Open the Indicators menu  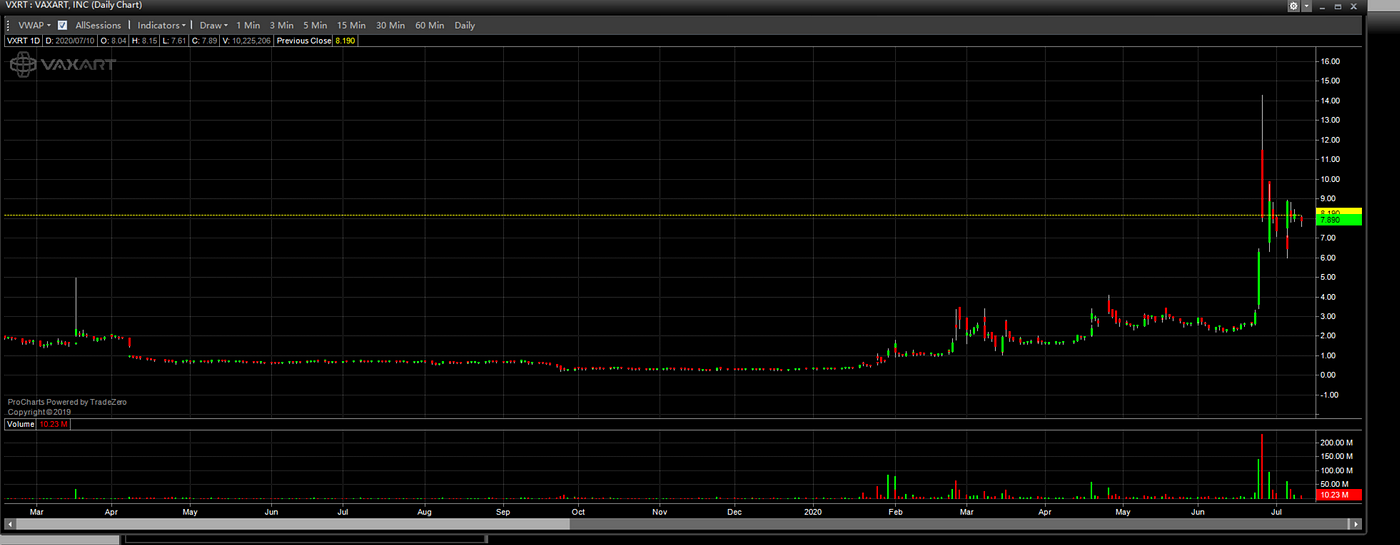[x=162, y=25]
